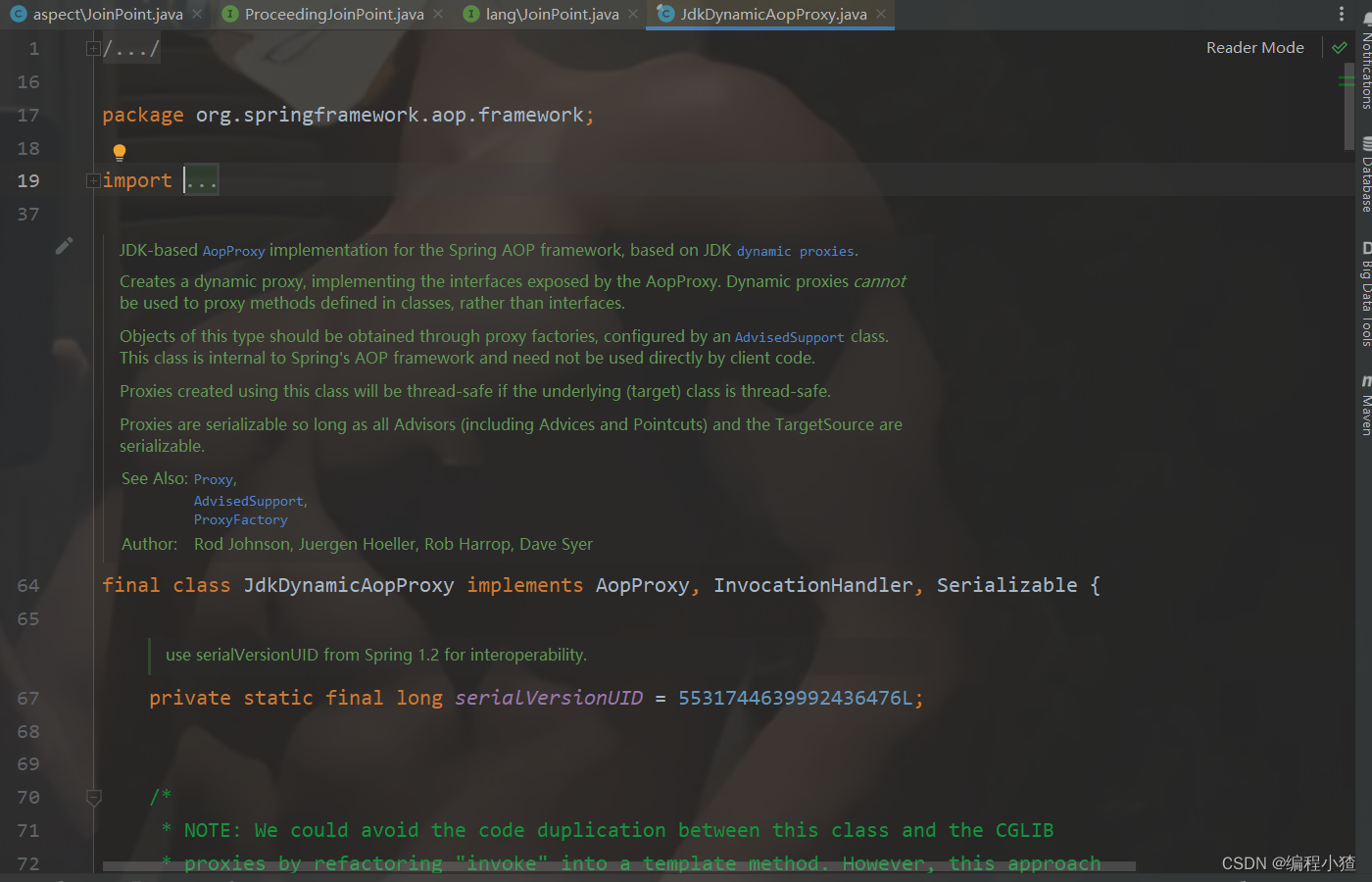Switch to the aspect\JoinPoint.java tab
This screenshot has height=882, width=1372.
coord(108,15)
